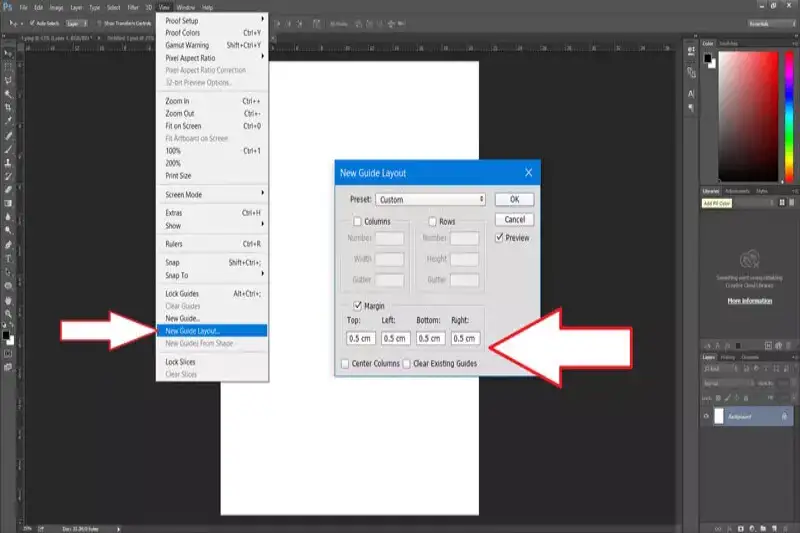Select the Horizontal Type tool
Viewport: 800px width, 533px height.
(8, 257)
